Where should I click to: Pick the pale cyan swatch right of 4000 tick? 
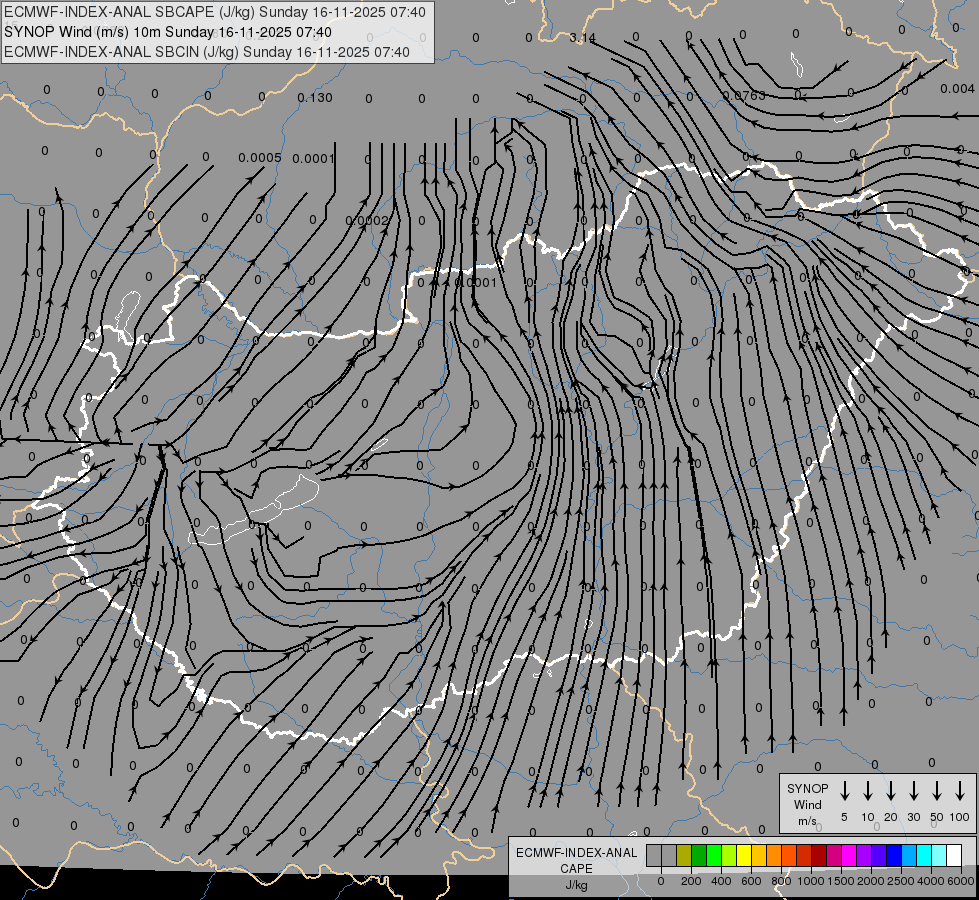tap(938, 856)
